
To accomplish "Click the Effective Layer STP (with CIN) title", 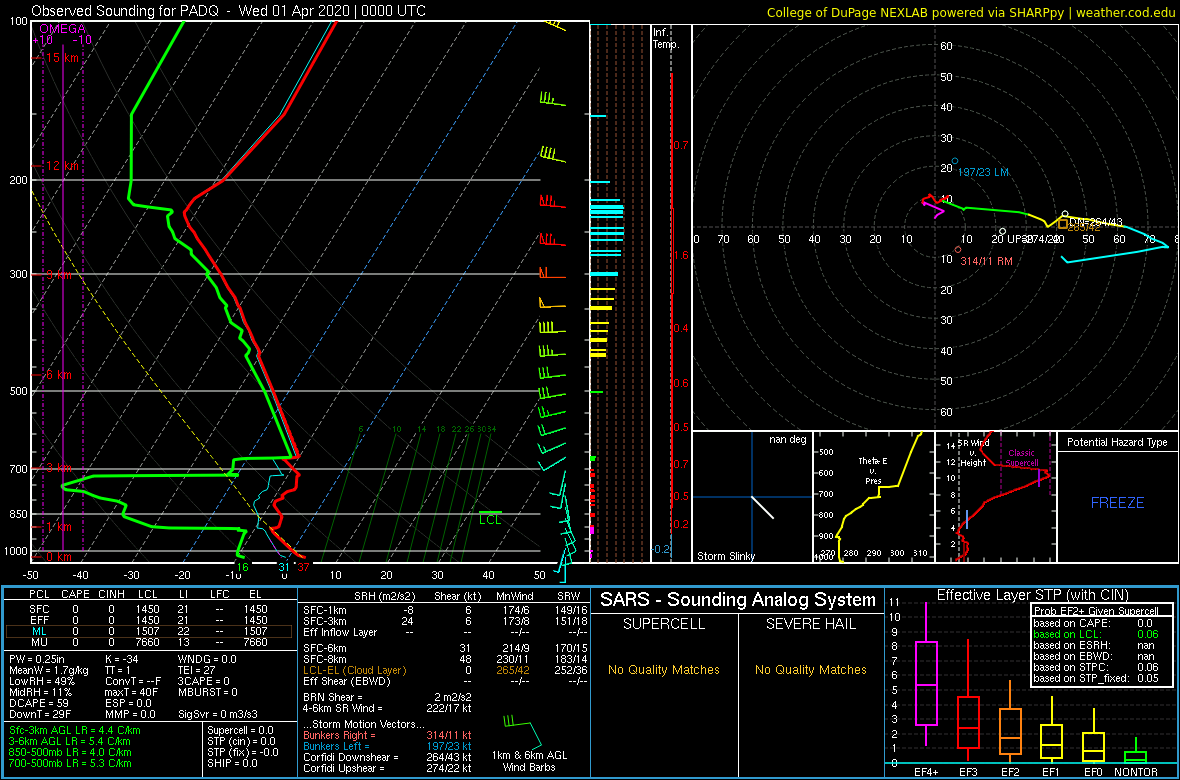I will click(1033, 595).
